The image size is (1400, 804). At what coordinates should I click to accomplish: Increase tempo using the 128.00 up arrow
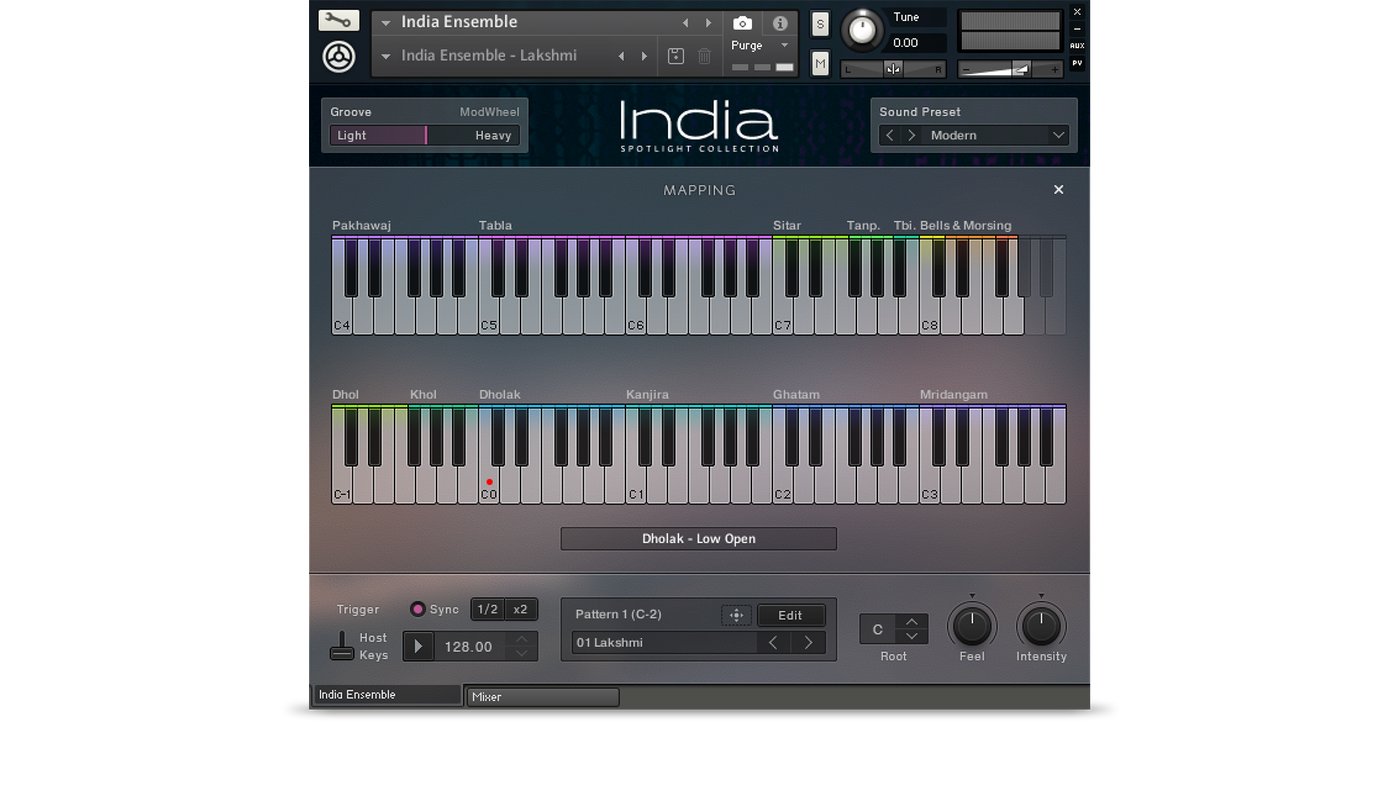(521, 640)
